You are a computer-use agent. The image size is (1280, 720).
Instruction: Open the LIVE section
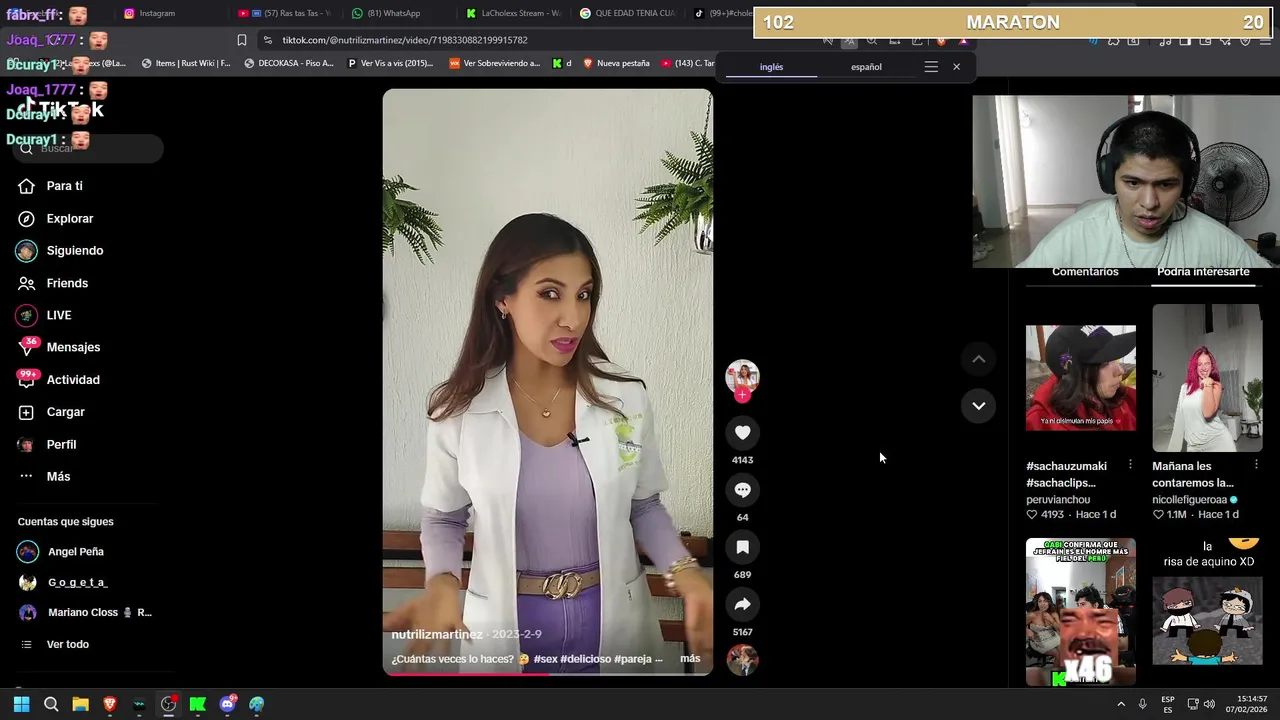point(58,315)
